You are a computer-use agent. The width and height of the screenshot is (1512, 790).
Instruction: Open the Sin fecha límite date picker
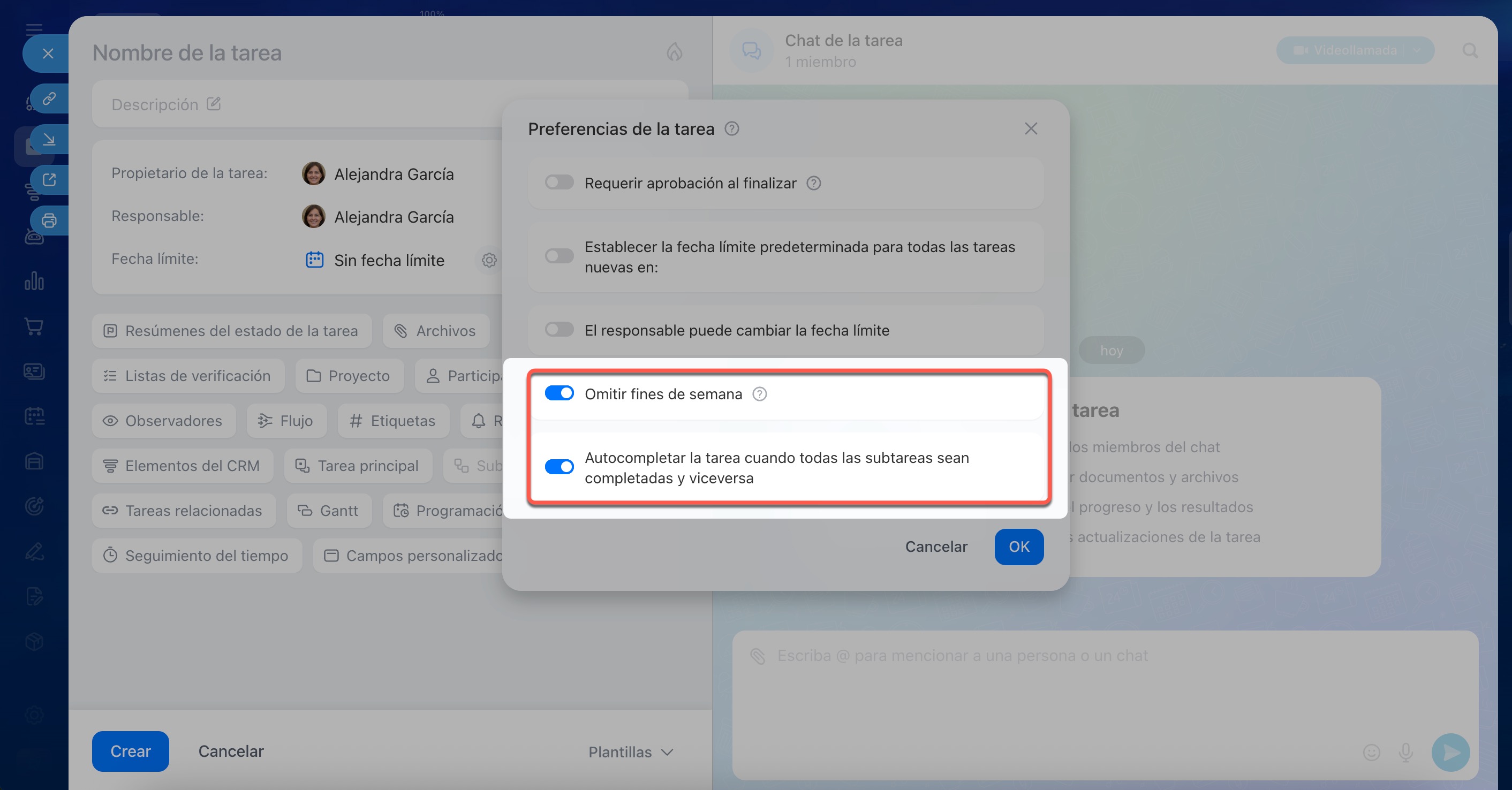[388, 260]
